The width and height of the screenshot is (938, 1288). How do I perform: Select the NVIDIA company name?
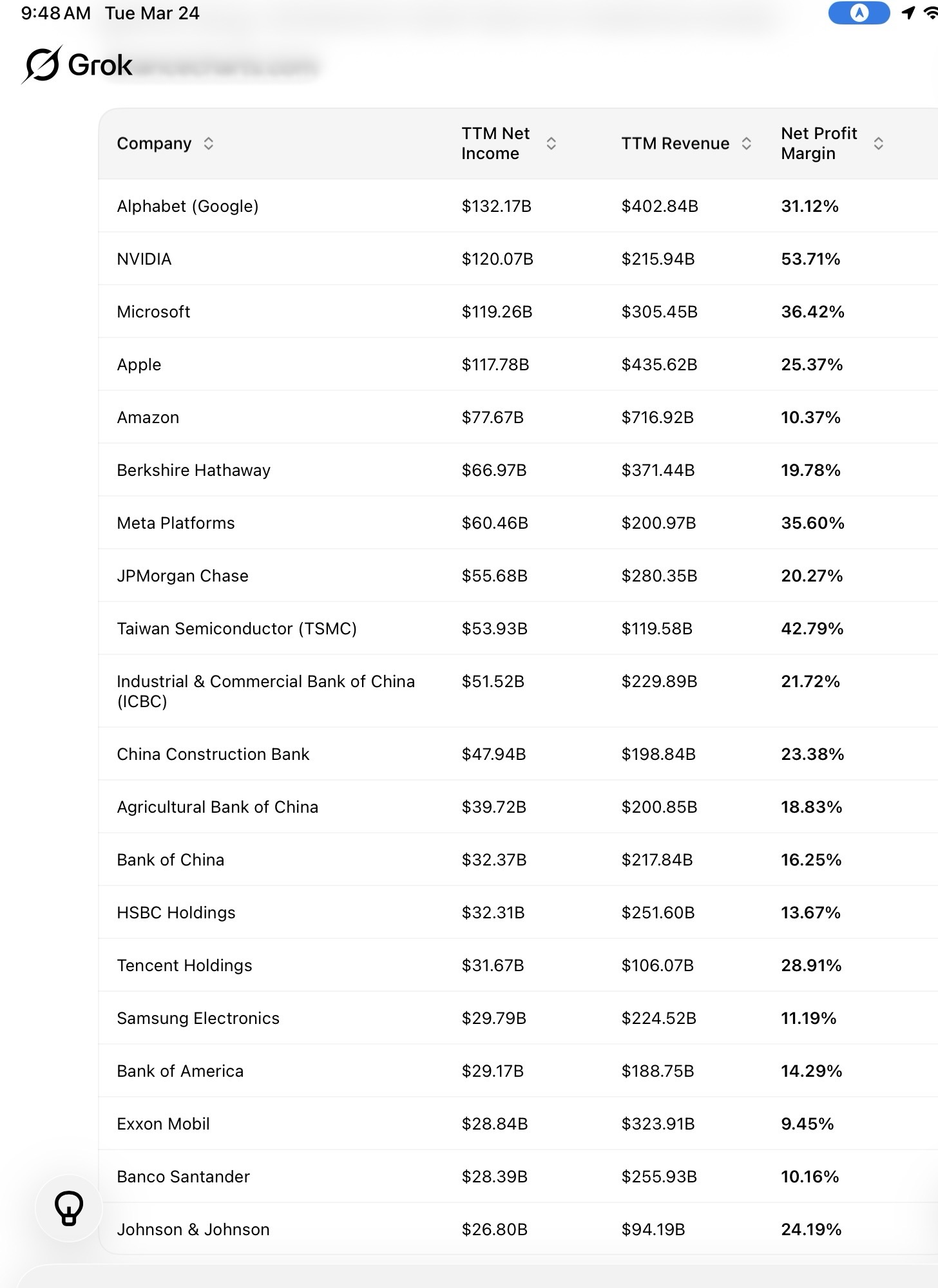(x=144, y=259)
